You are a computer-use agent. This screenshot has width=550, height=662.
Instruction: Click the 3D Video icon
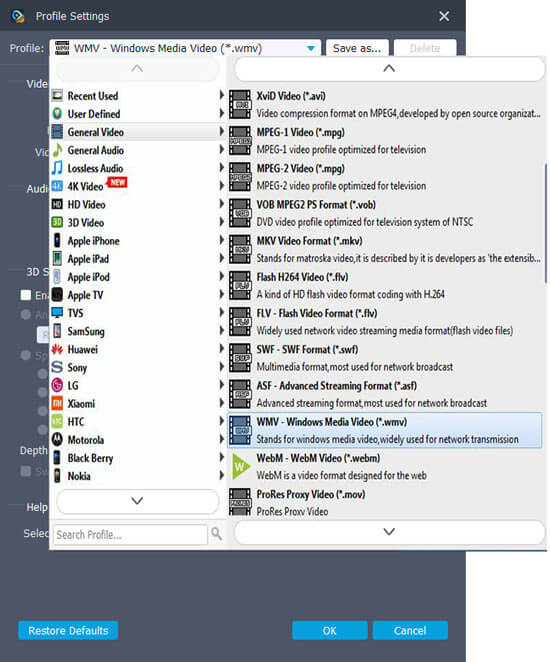click(57, 222)
